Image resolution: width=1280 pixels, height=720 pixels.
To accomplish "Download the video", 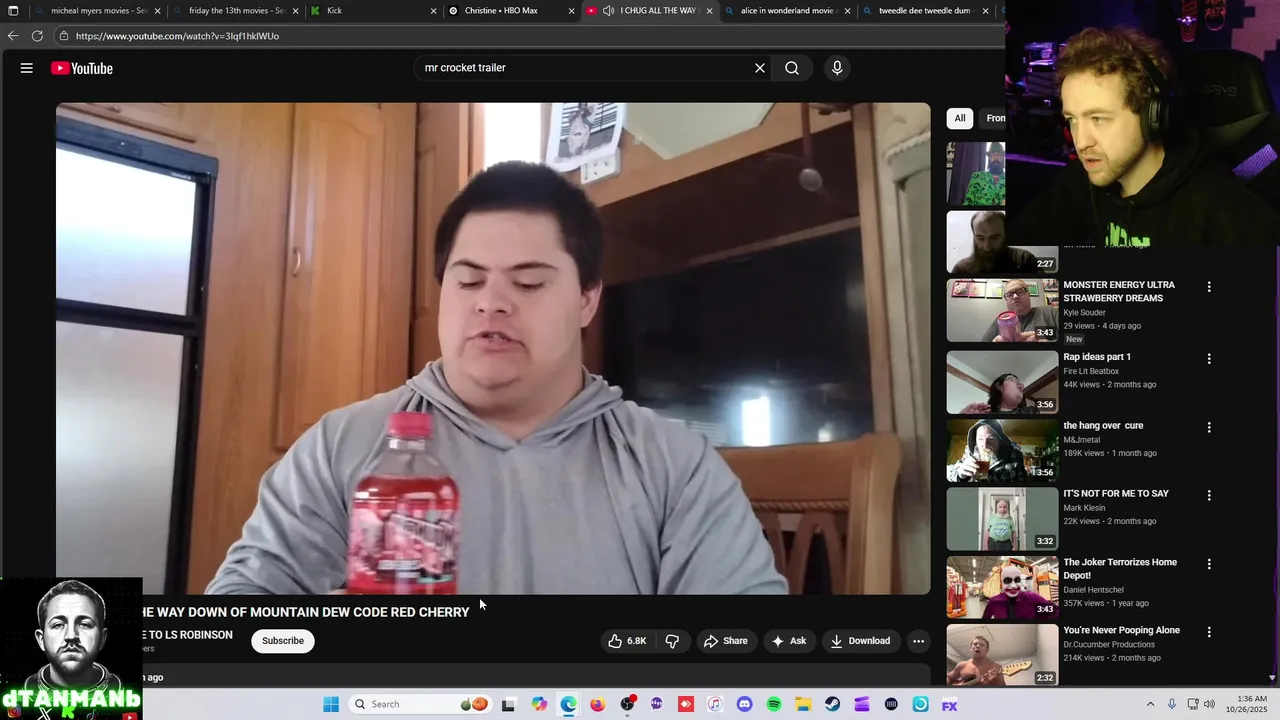I will (x=860, y=641).
